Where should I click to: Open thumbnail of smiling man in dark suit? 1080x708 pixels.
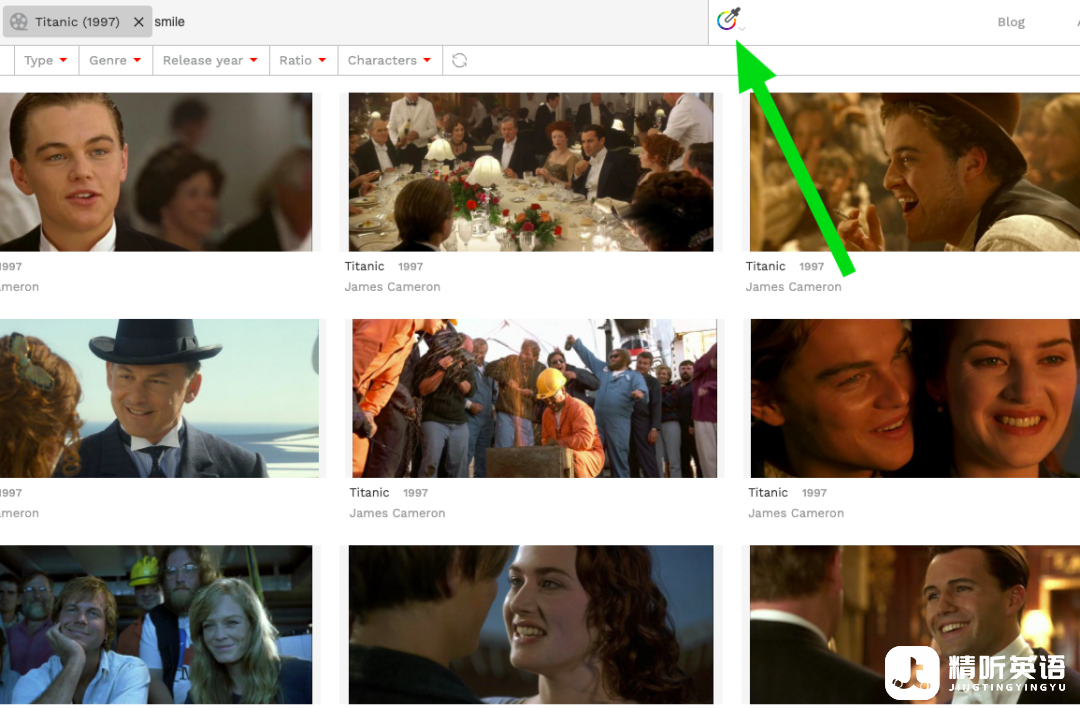click(915, 625)
